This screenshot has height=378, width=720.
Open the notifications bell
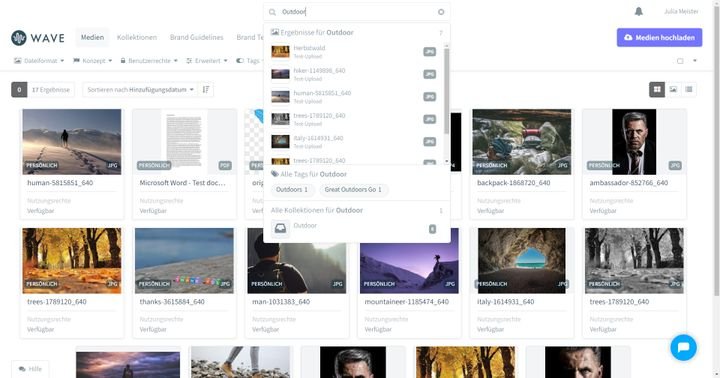[639, 11]
